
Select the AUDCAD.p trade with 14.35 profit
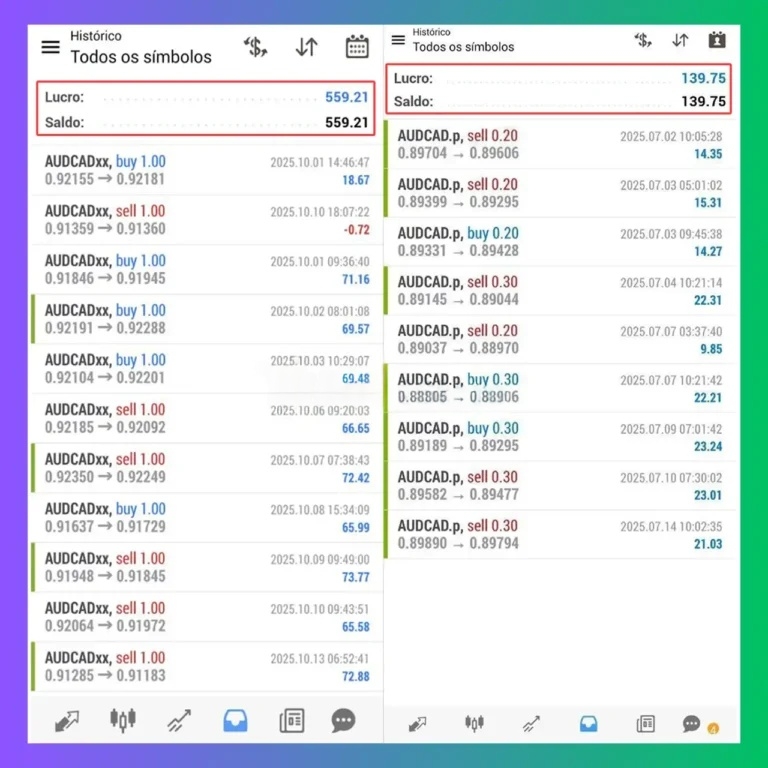pyautogui.click(x=560, y=145)
